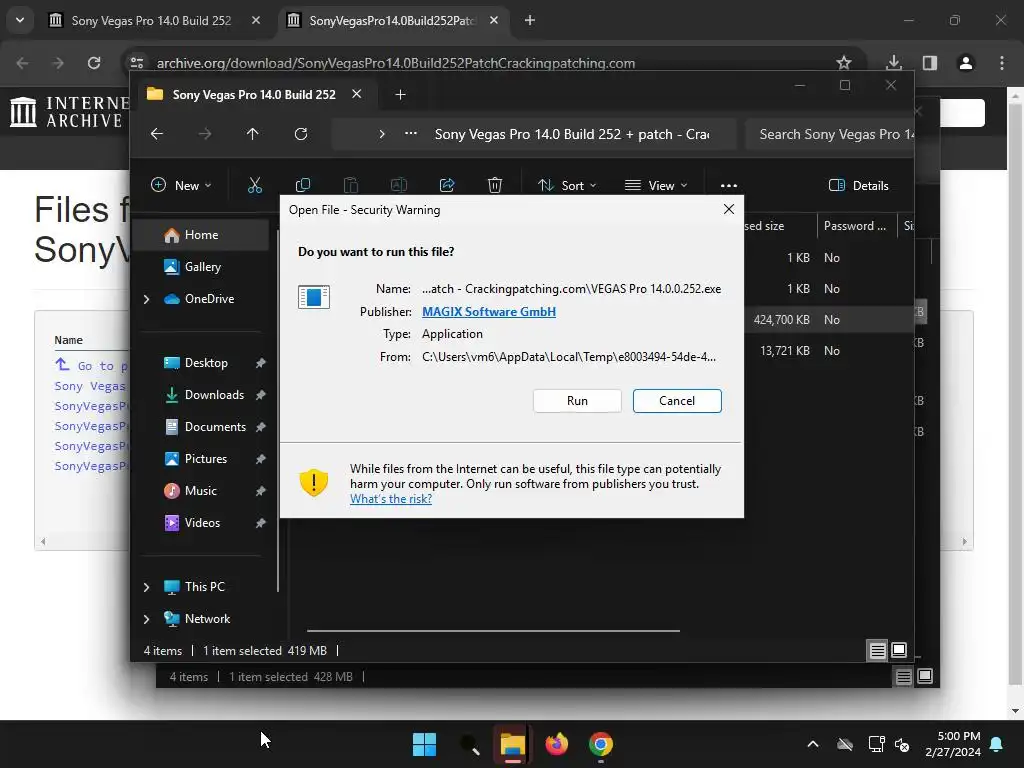Go back in File Explorer

[x=157, y=134]
